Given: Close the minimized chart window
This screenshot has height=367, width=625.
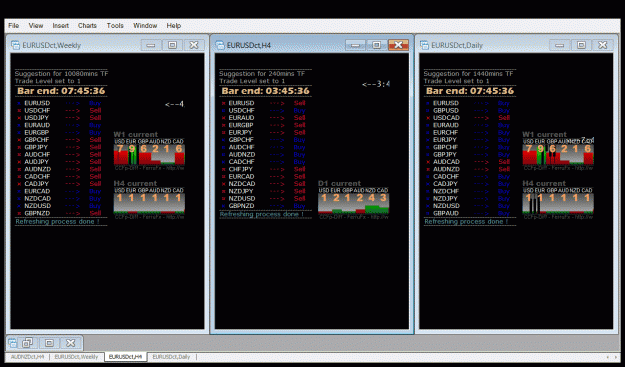Looking at the screenshot, I should click(71, 343).
